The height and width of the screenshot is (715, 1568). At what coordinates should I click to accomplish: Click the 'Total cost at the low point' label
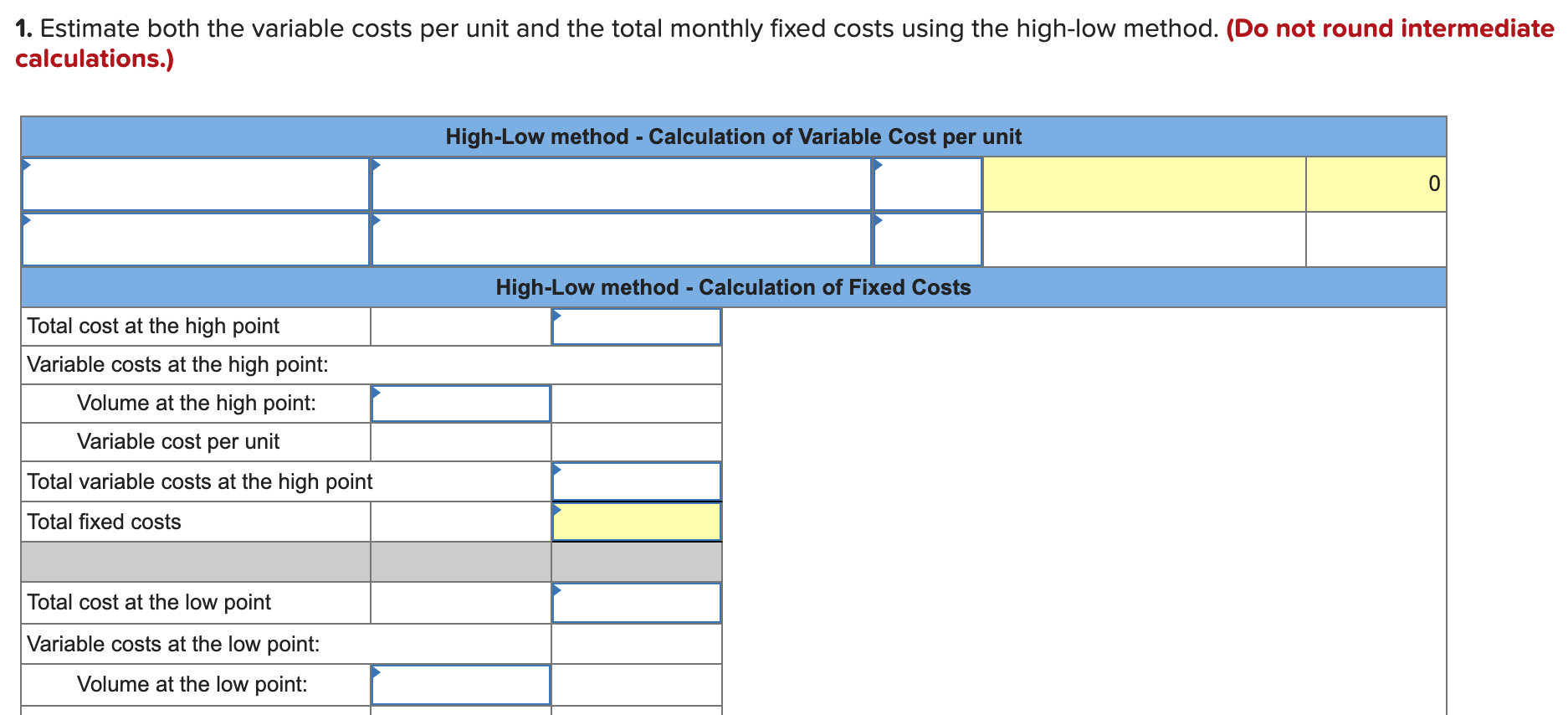pyautogui.click(x=149, y=603)
